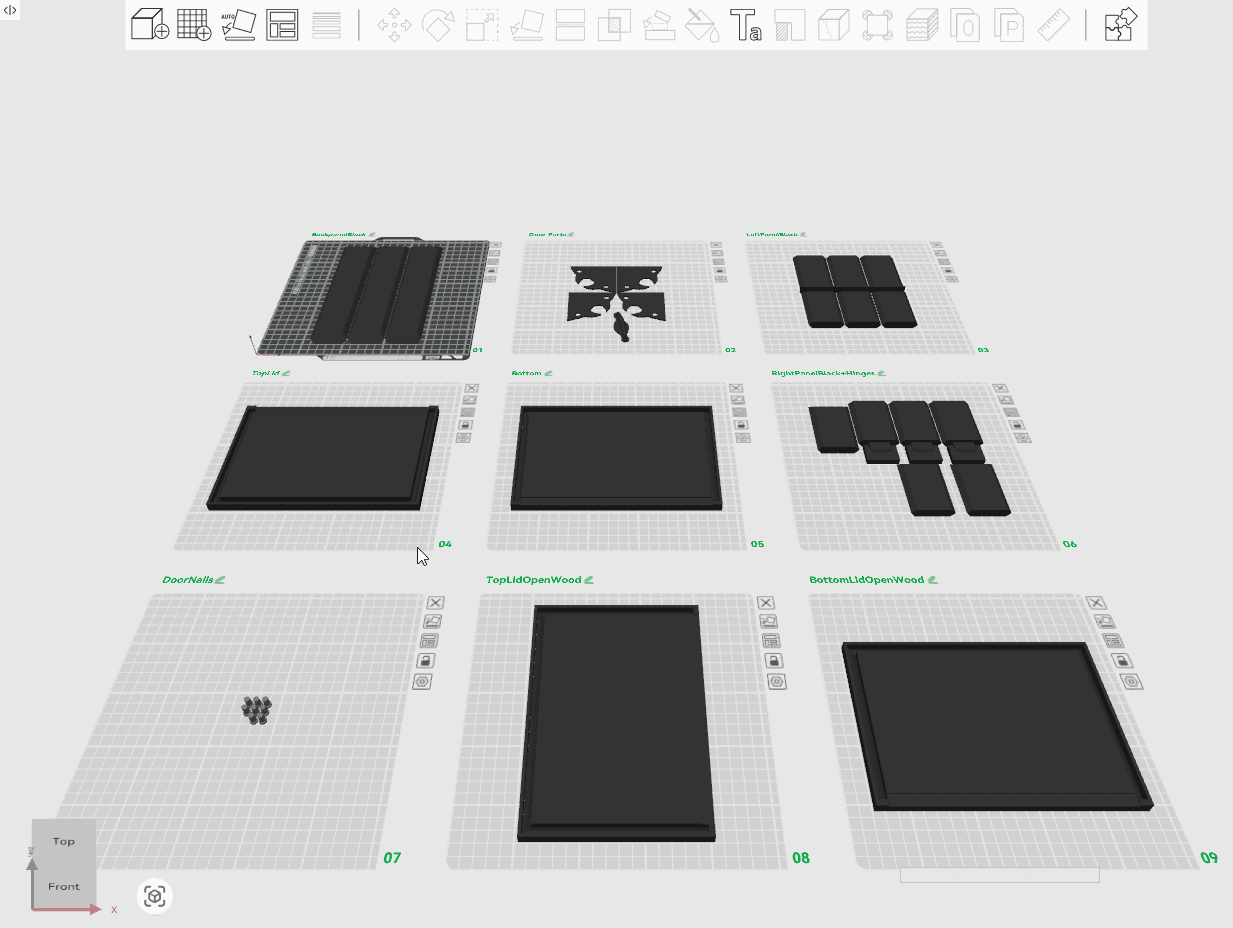Edit the BottomLidOpenWood plate name

pyautogui.click(x=932, y=579)
